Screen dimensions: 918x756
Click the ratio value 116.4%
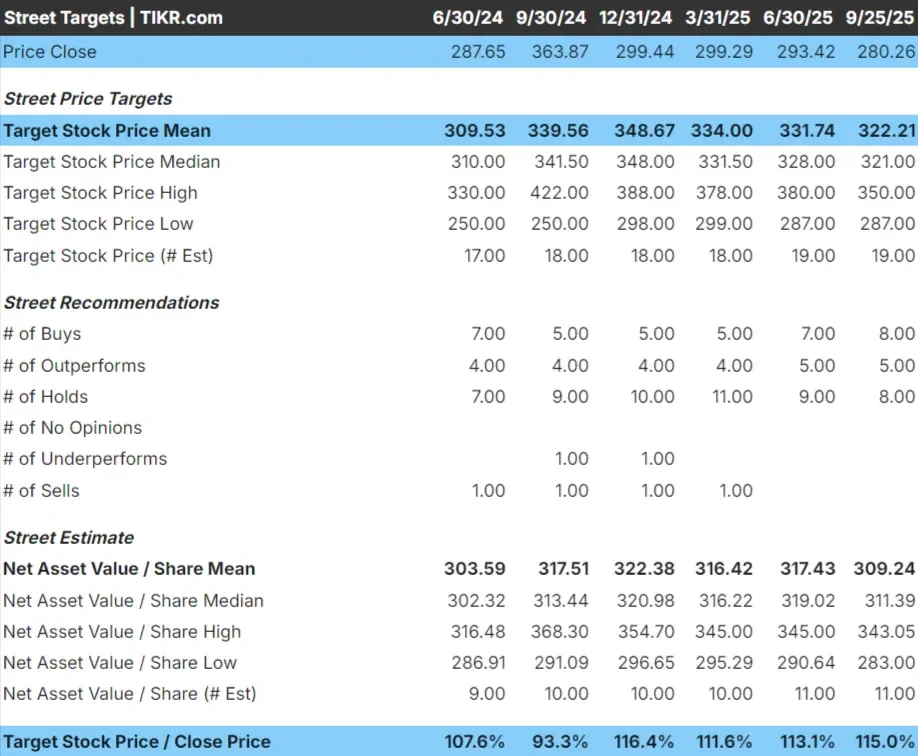tap(643, 741)
